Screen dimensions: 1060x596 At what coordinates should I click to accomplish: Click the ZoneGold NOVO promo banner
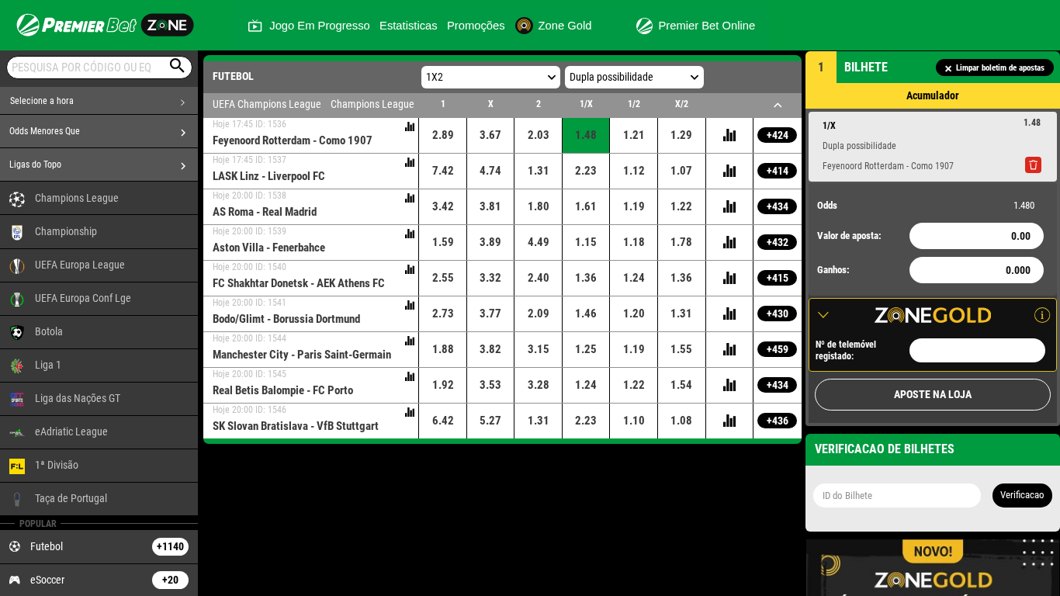(932, 567)
